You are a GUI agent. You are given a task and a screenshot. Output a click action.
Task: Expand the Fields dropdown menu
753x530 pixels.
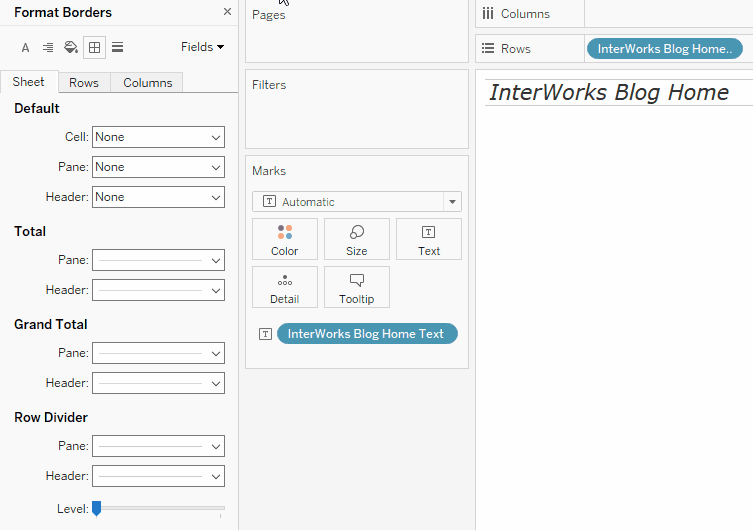202,47
